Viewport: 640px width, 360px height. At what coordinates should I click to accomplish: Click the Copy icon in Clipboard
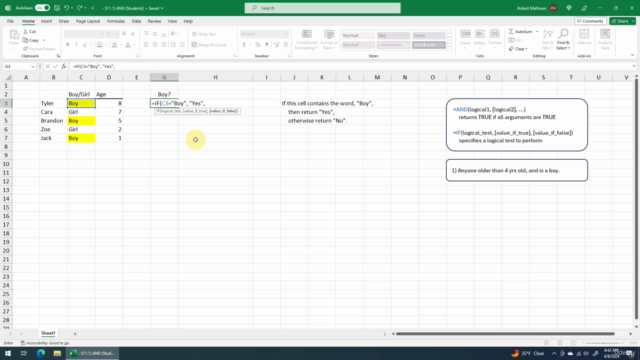click(25, 40)
